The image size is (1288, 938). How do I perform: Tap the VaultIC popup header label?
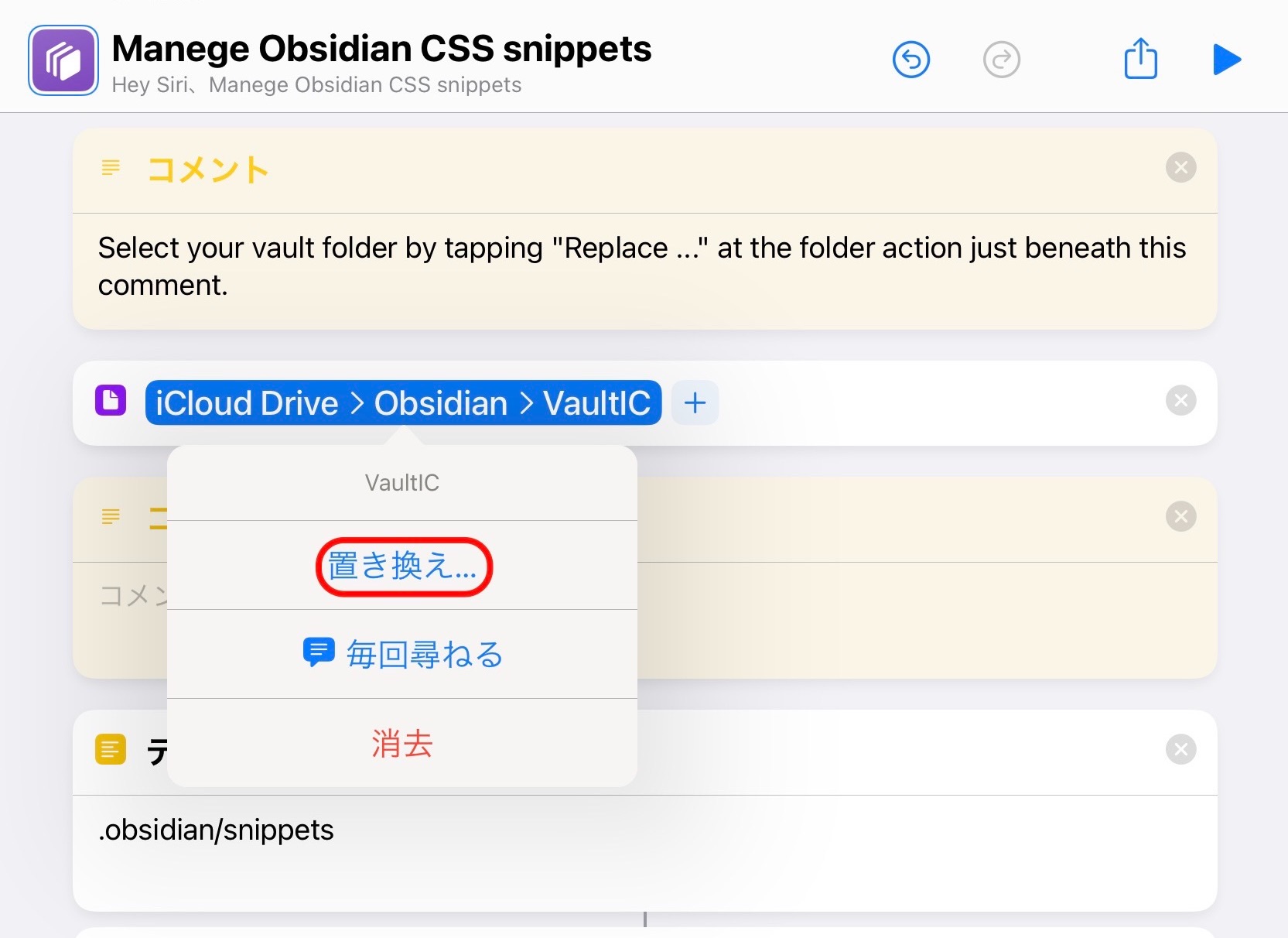401,482
